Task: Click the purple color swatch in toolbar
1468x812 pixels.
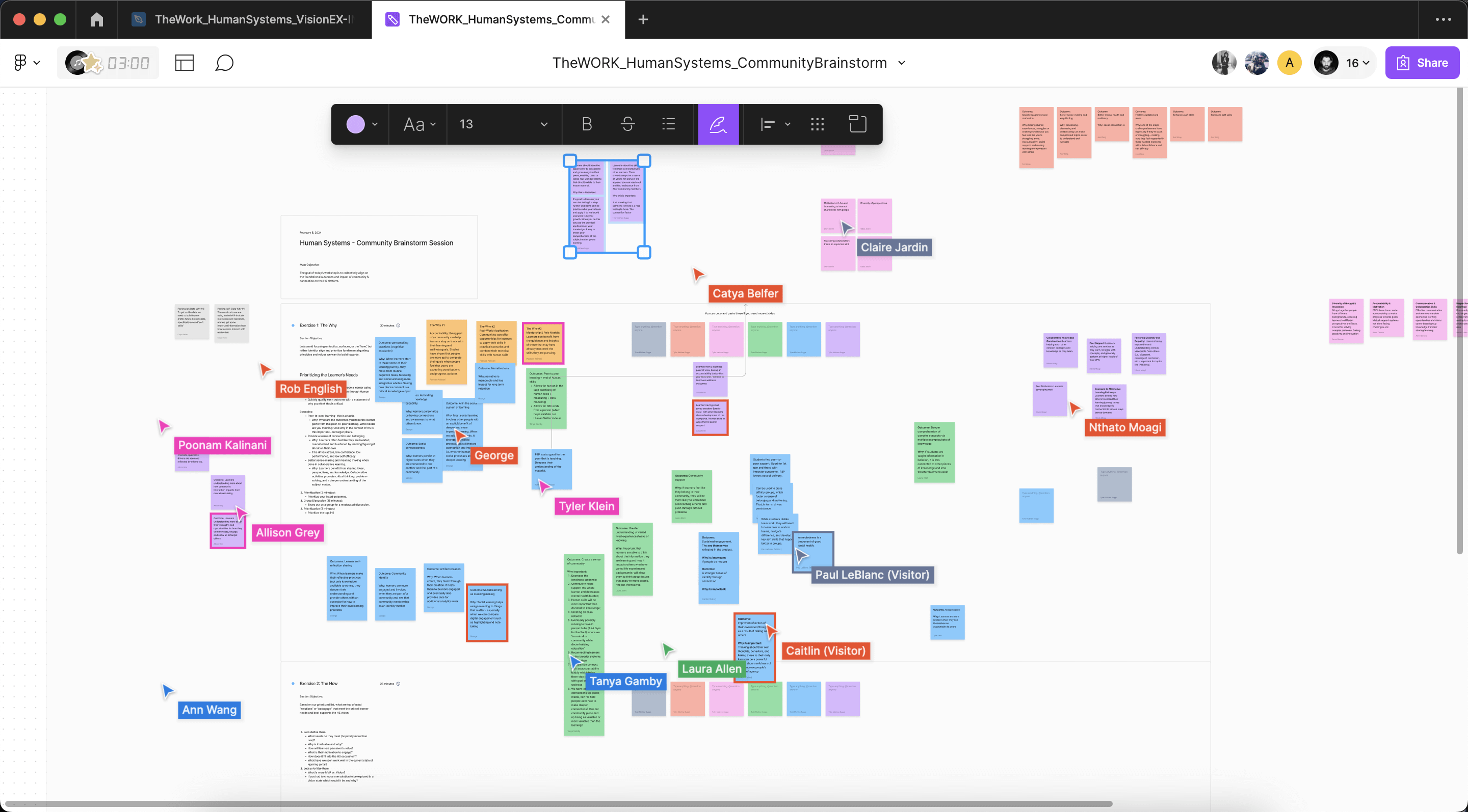Action: 356,124
